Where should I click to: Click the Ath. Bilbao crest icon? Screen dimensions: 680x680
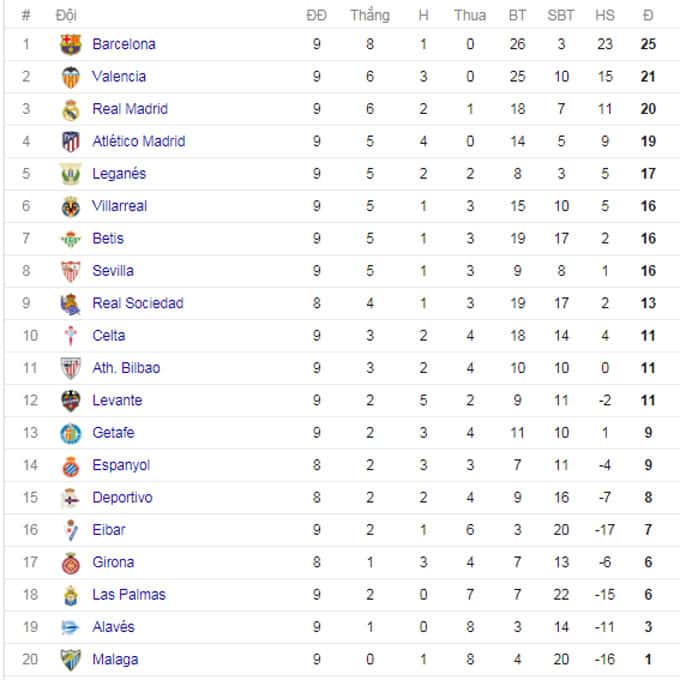click(70, 368)
